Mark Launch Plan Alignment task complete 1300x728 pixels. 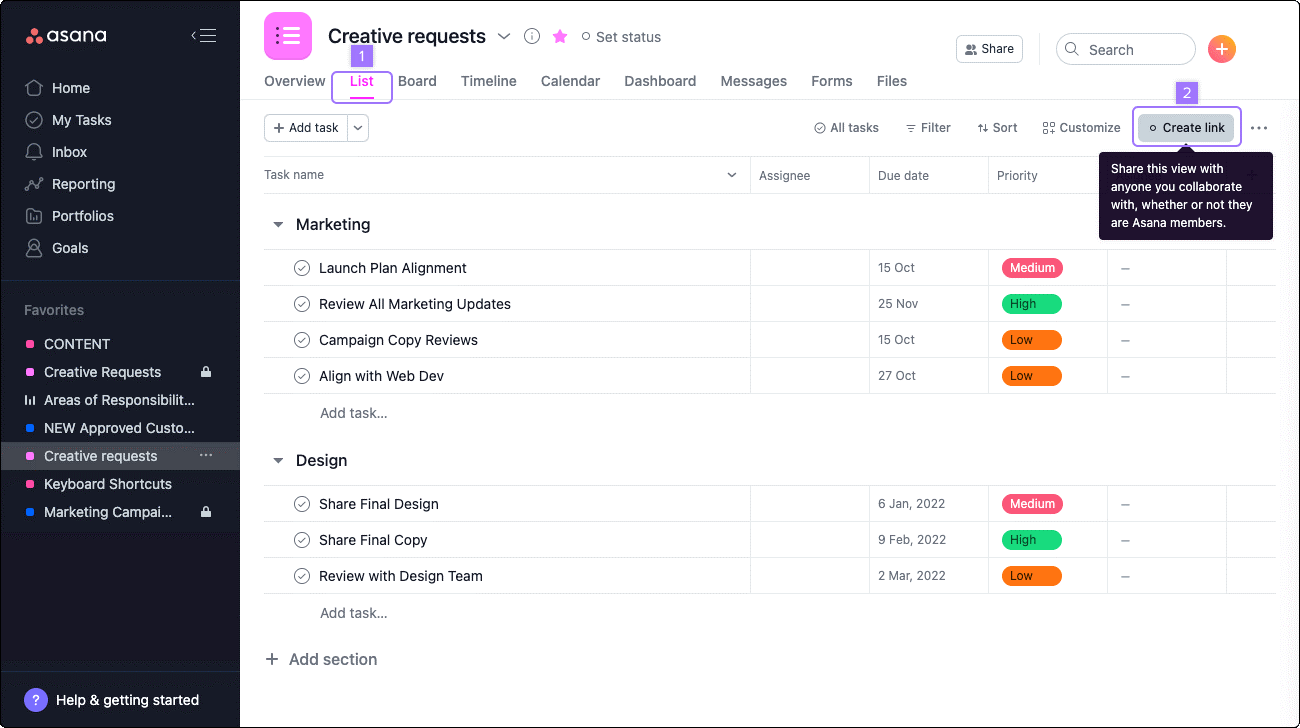click(302, 268)
